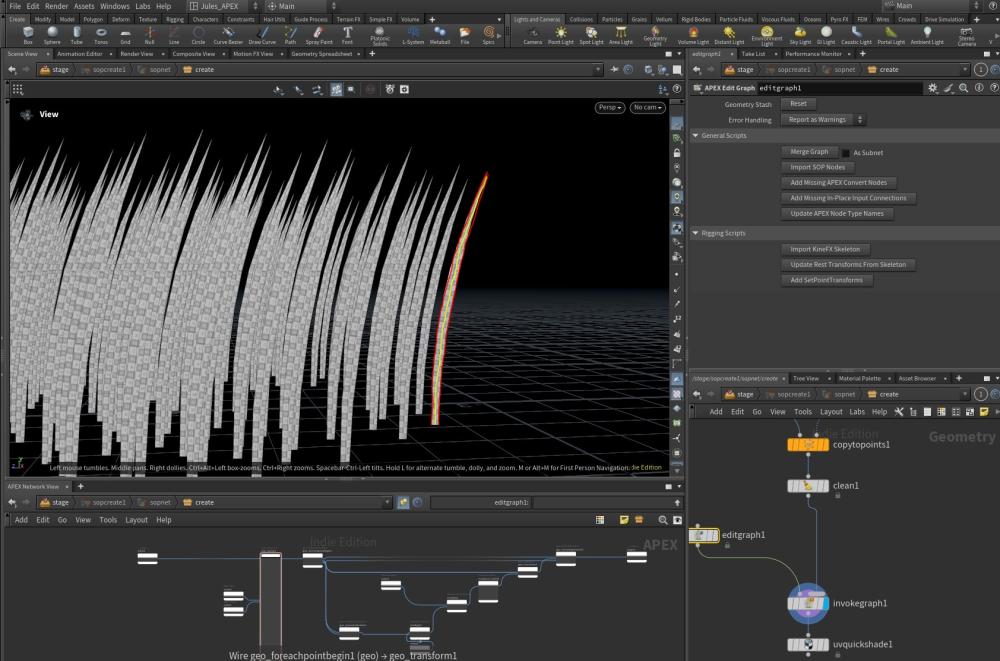Viewport: 1000px width, 661px height.
Task: Select the Circle shelf tool
Action: pos(198,35)
